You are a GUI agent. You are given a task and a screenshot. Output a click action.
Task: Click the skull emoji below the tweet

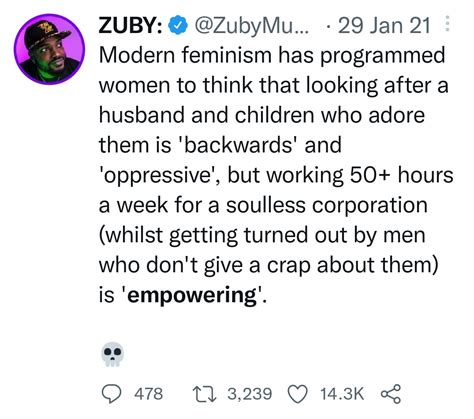[112, 354]
